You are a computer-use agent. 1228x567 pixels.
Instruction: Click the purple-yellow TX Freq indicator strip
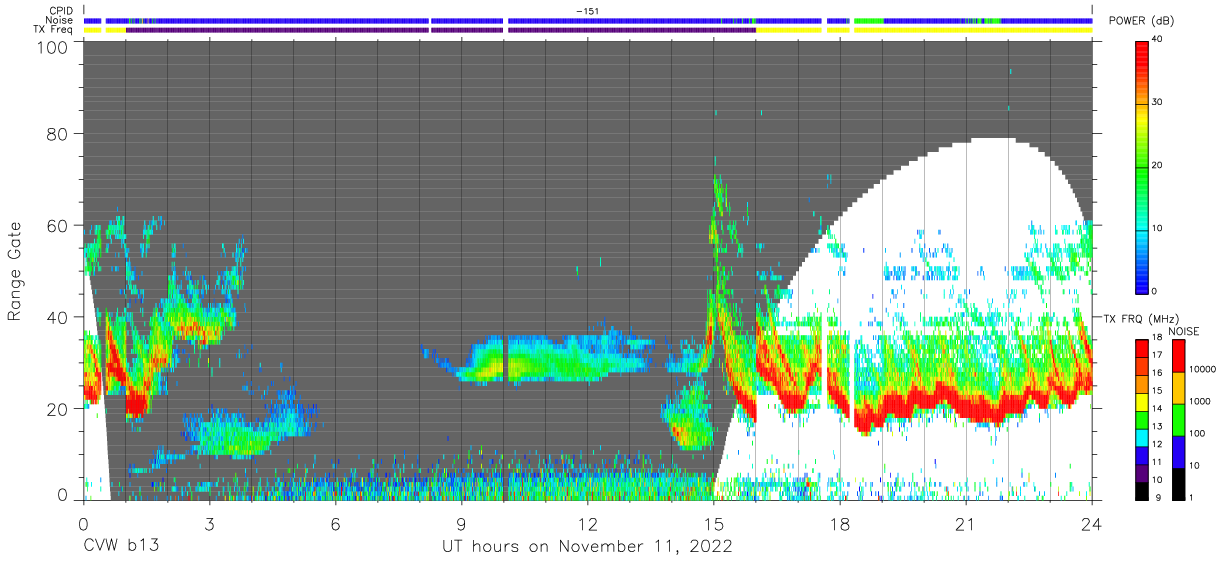click(588, 30)
